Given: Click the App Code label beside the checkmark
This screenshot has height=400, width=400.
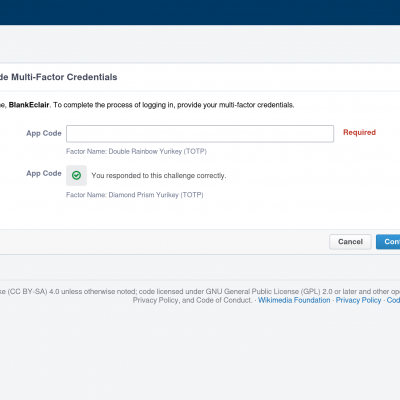Looking at the screenshot, I should tap(44, 173).
